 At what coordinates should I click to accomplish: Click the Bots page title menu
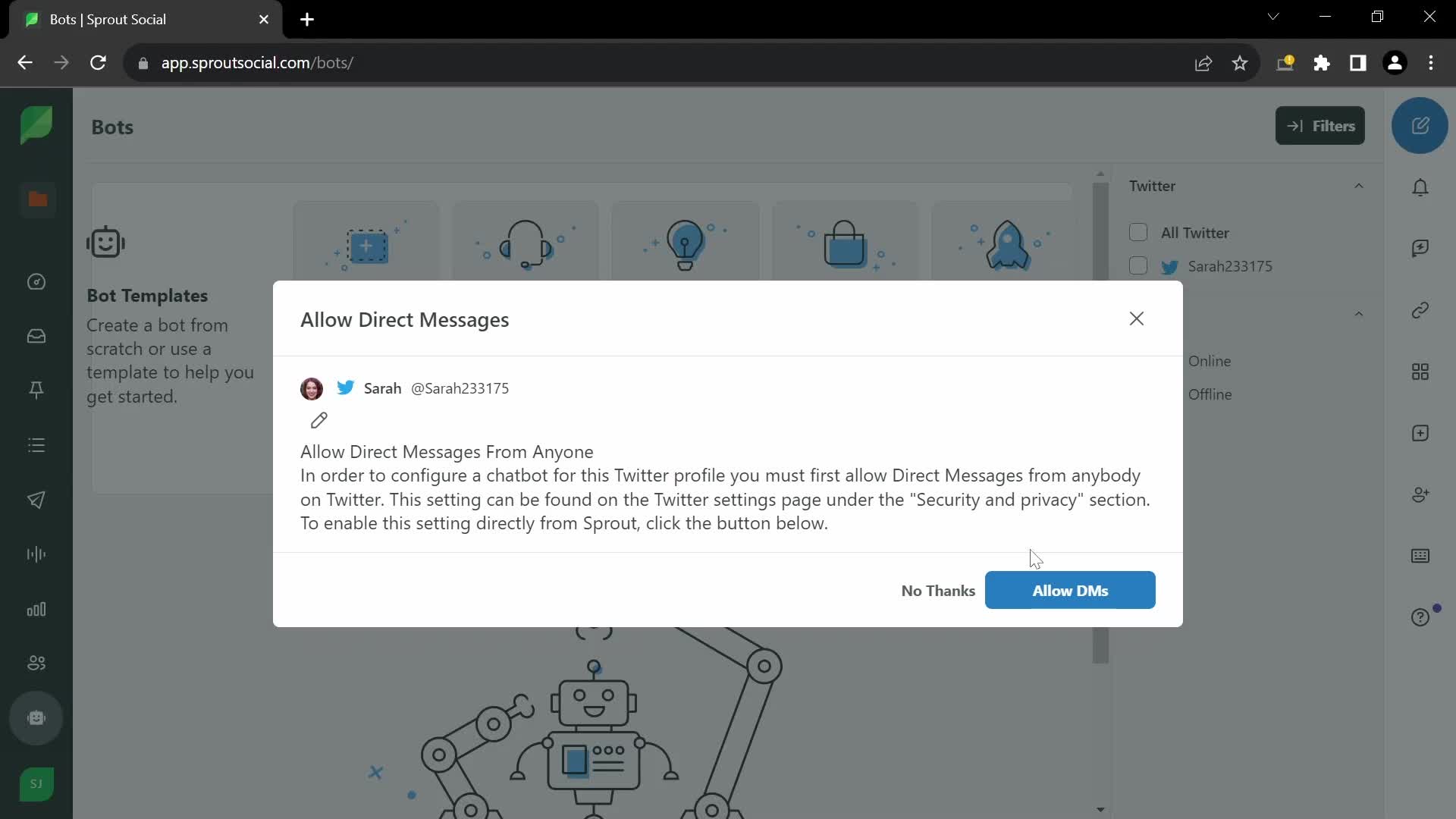coord(112,126)
